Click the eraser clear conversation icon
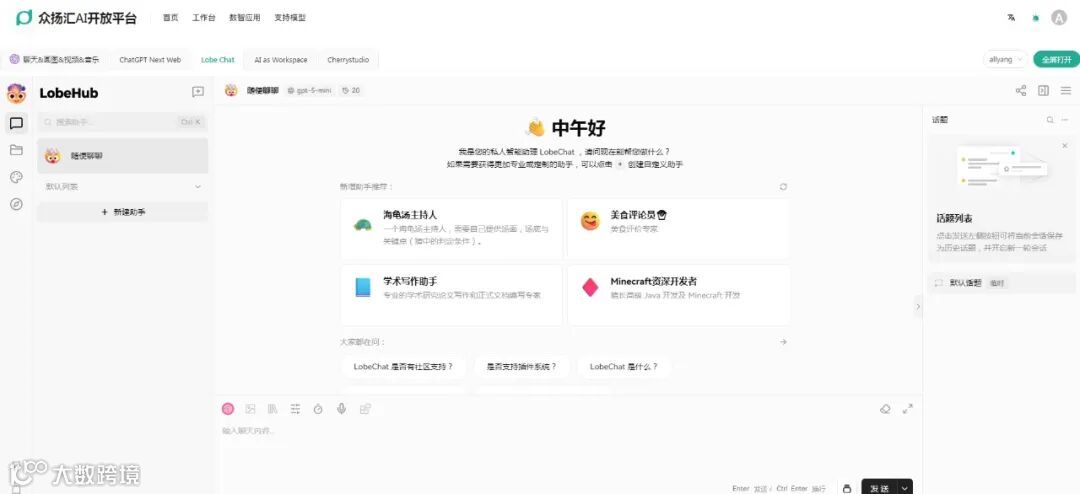This screenshot has height=494, width=1080. click(886, 409)
